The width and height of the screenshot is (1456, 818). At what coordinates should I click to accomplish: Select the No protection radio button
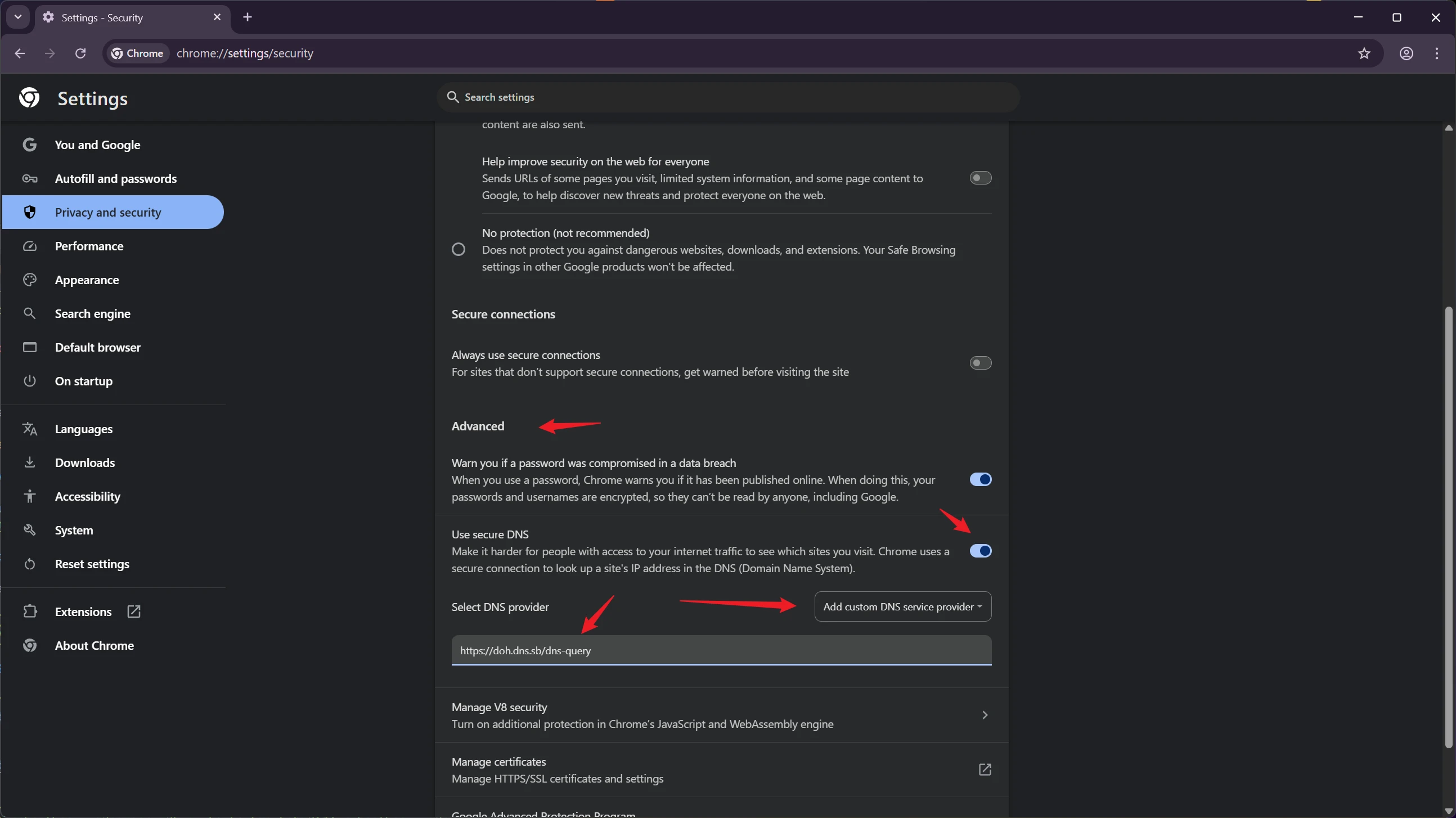459,249
